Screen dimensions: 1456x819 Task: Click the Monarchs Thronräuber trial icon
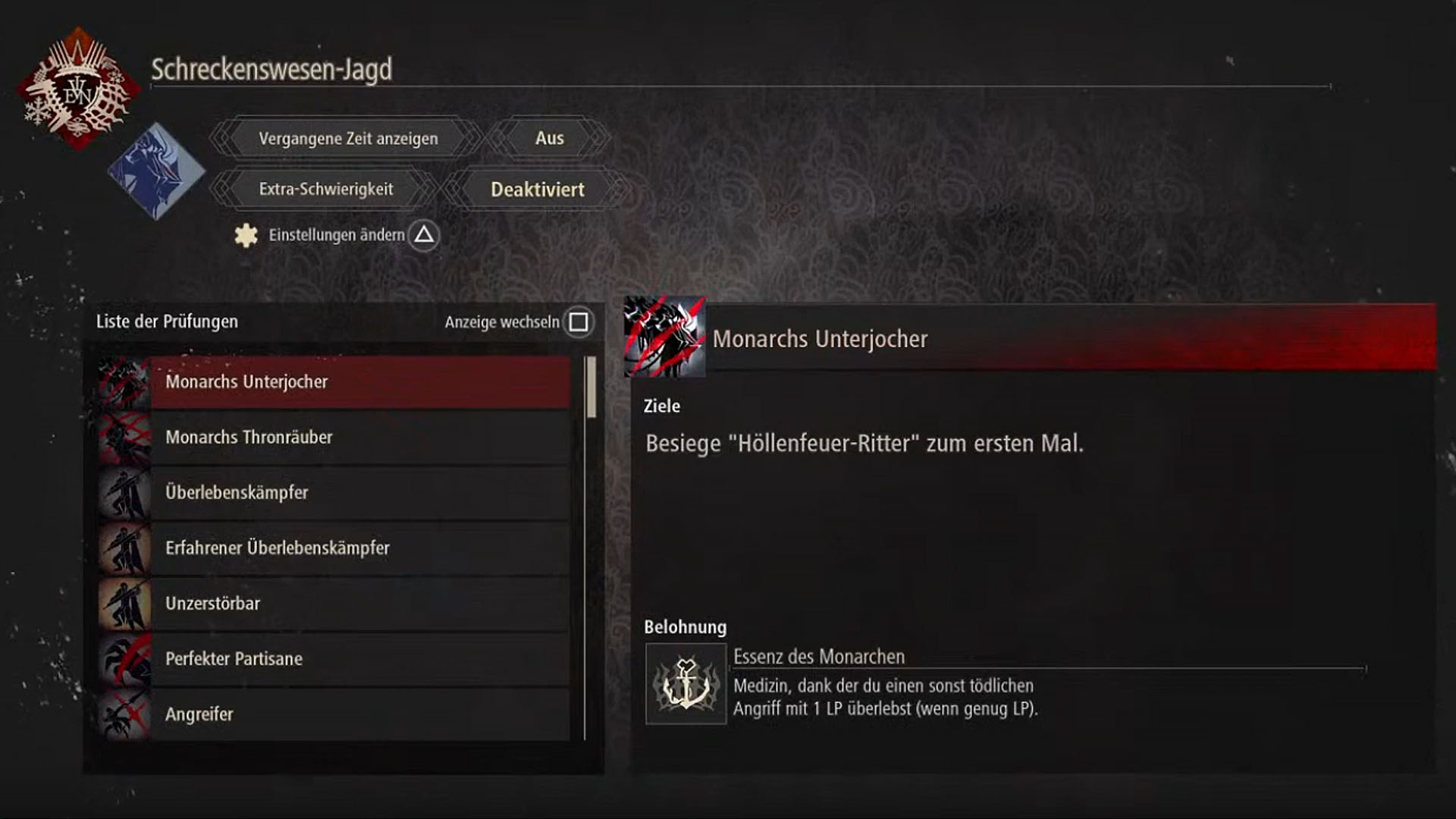pos(124,438)
